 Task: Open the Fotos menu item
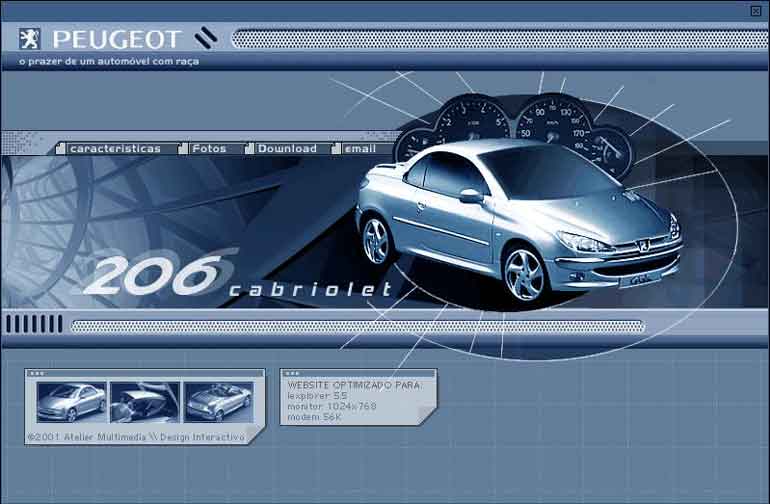(209, 148)
